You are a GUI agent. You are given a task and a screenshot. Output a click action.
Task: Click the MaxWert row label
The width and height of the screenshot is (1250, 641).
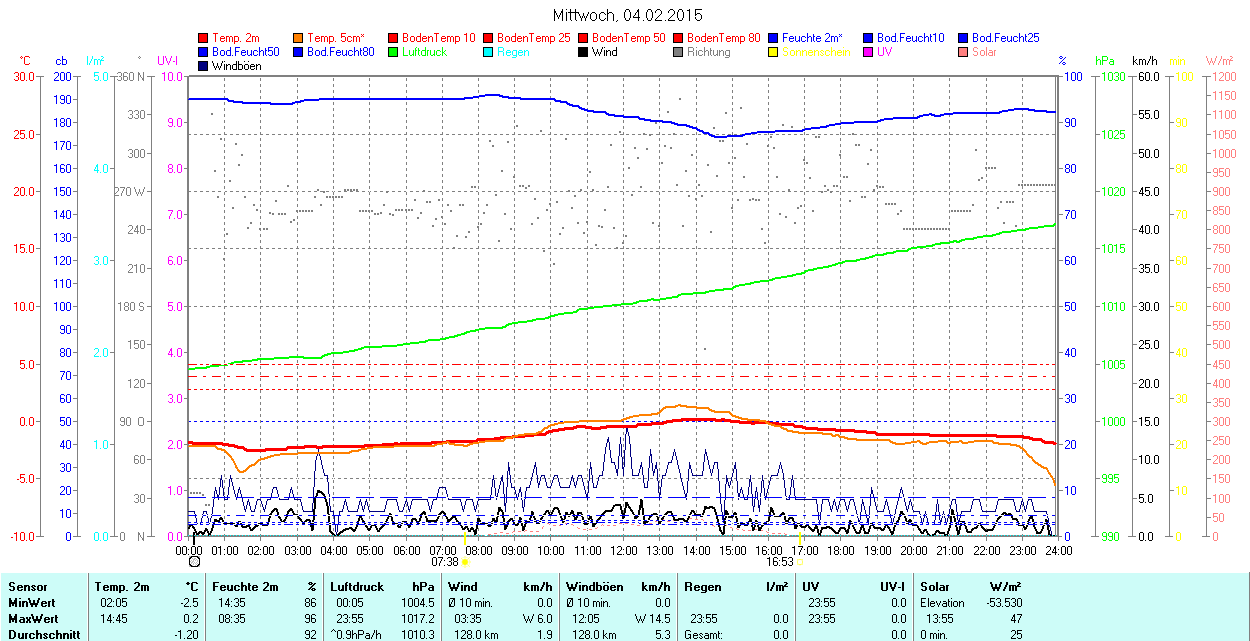[31, 618]
